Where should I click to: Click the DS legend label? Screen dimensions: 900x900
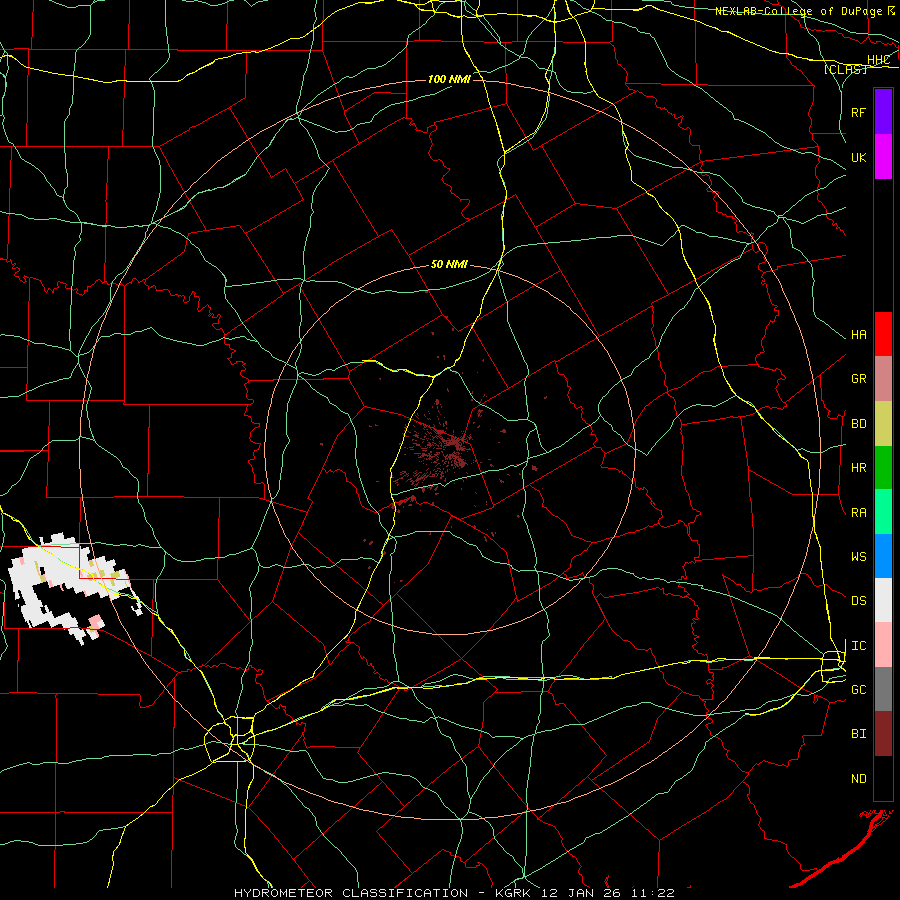click(x=858, y=600)
